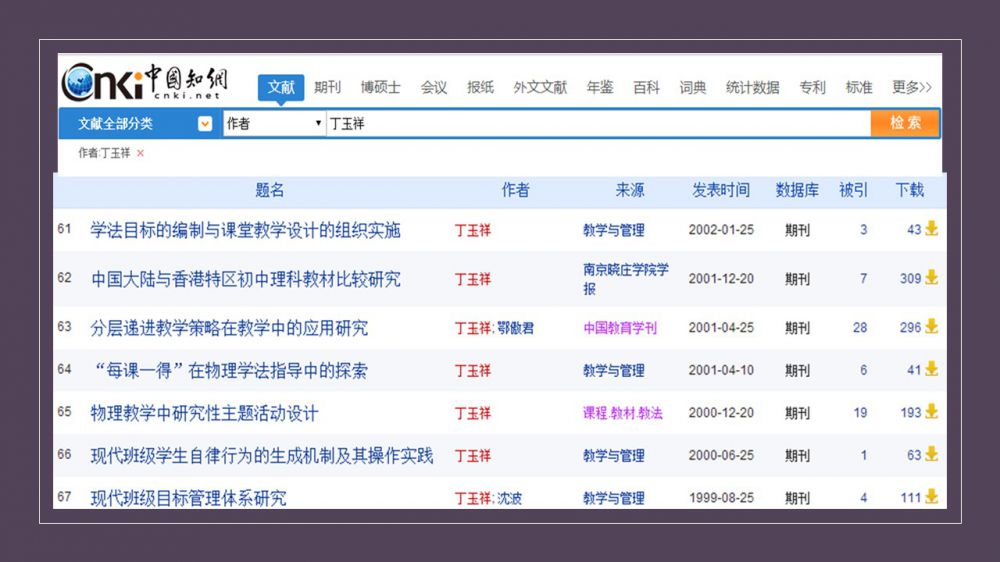Remove the 作者:丁玉祥 filter tag

click(x=140, y=153)
